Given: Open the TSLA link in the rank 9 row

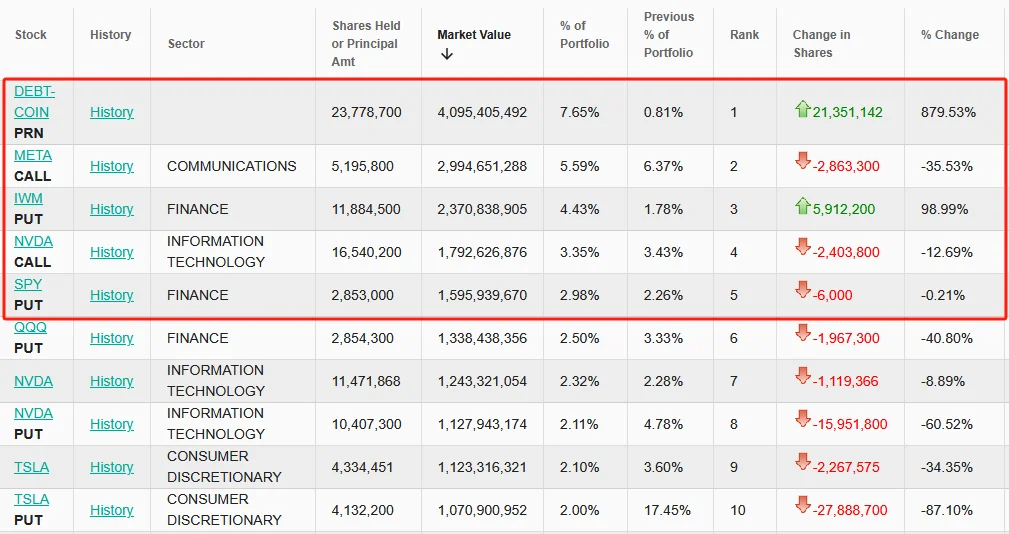Looking at the screenshot, I should pyautogui.click(x=31, y=467).
